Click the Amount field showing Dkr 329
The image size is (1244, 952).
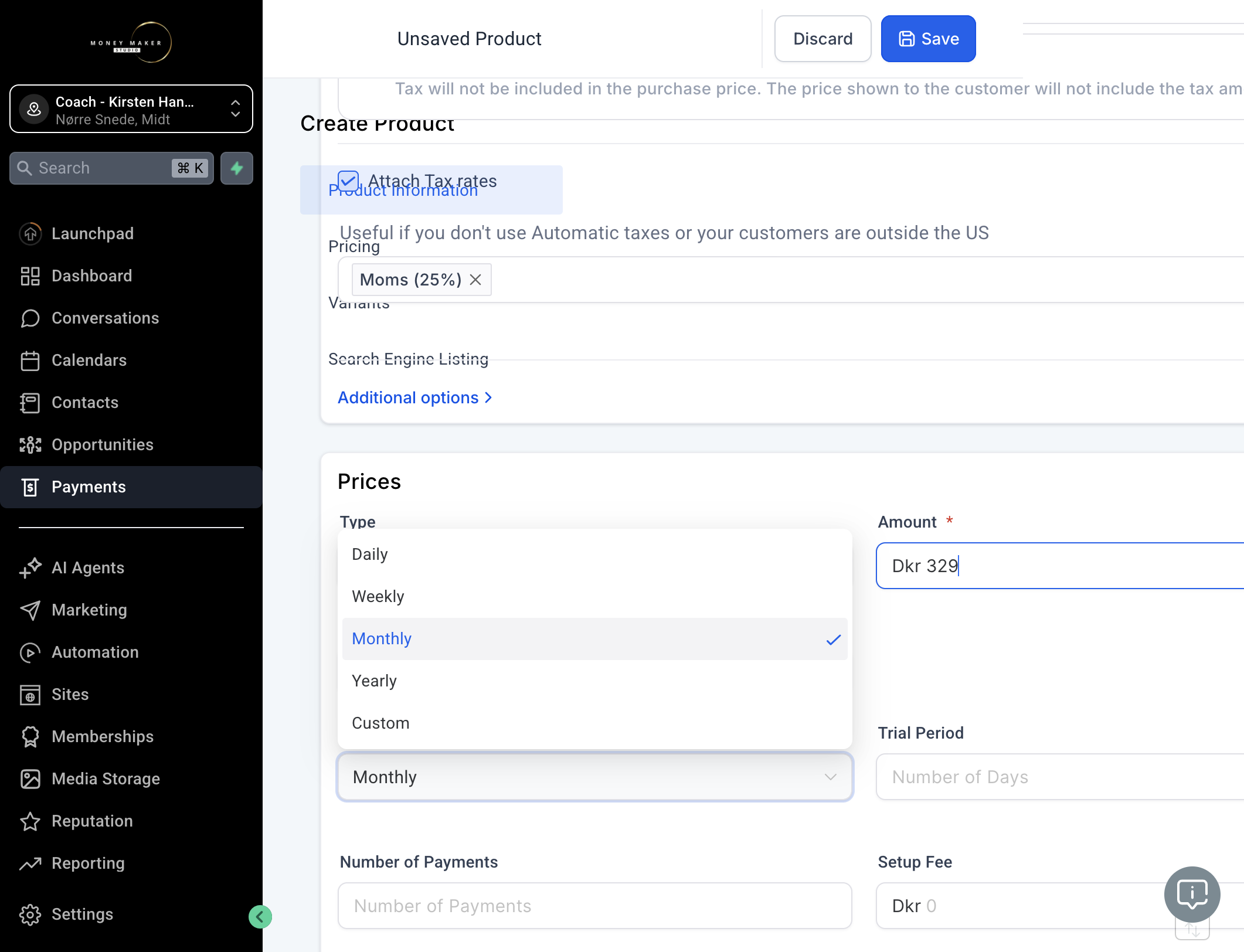1060,566
